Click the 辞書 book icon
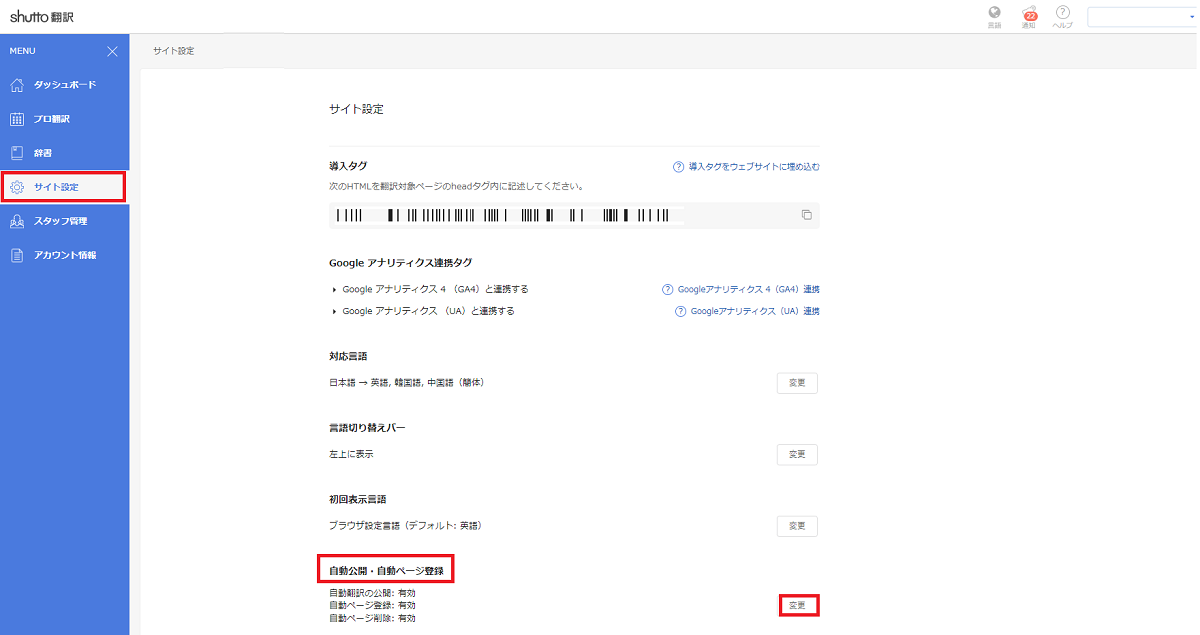The width and height of the screenshot is (1200, 635). (17, 153)
